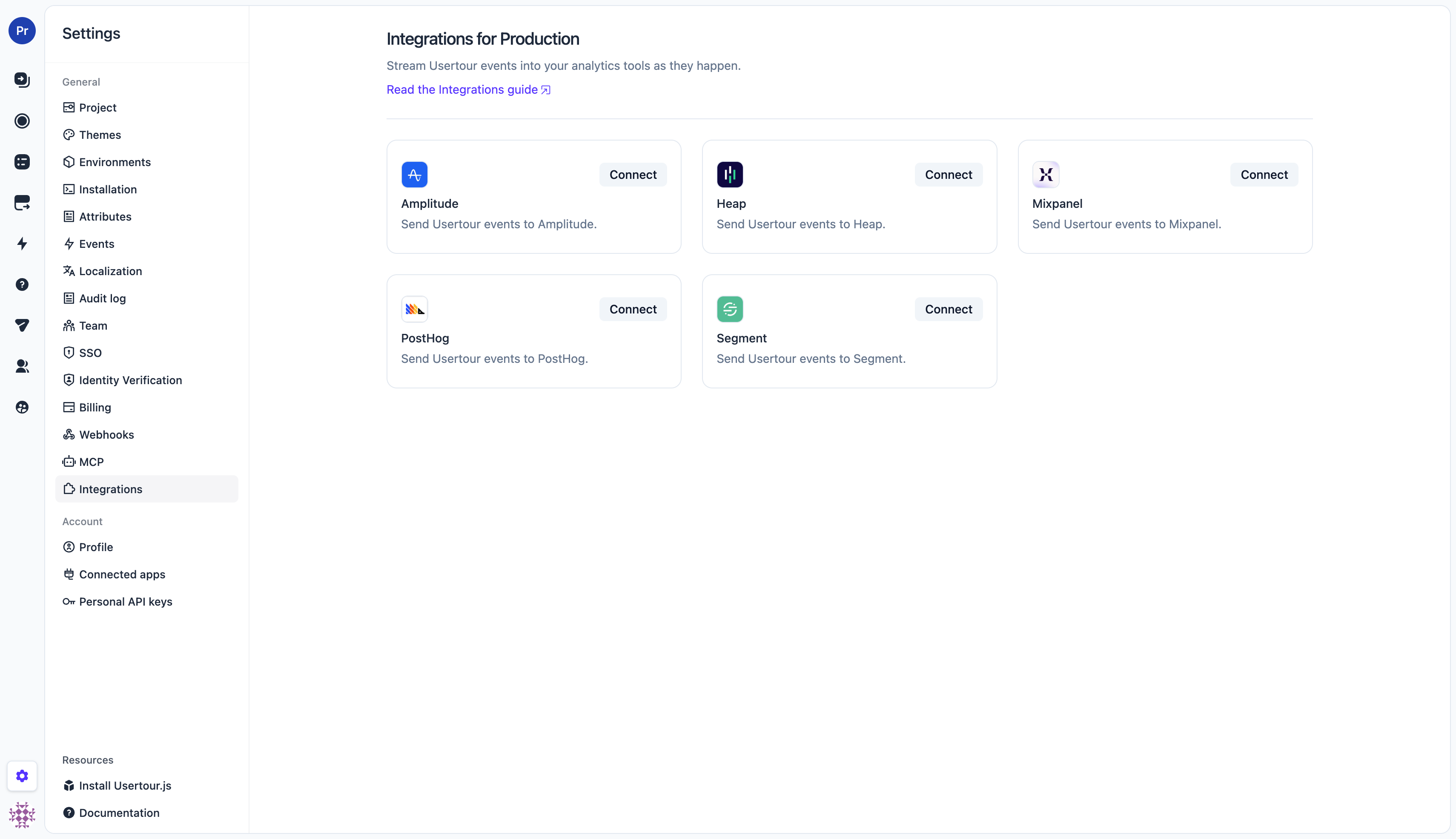
Task: Click the external link icon beside Integrations guide
Action: [545, 90]
